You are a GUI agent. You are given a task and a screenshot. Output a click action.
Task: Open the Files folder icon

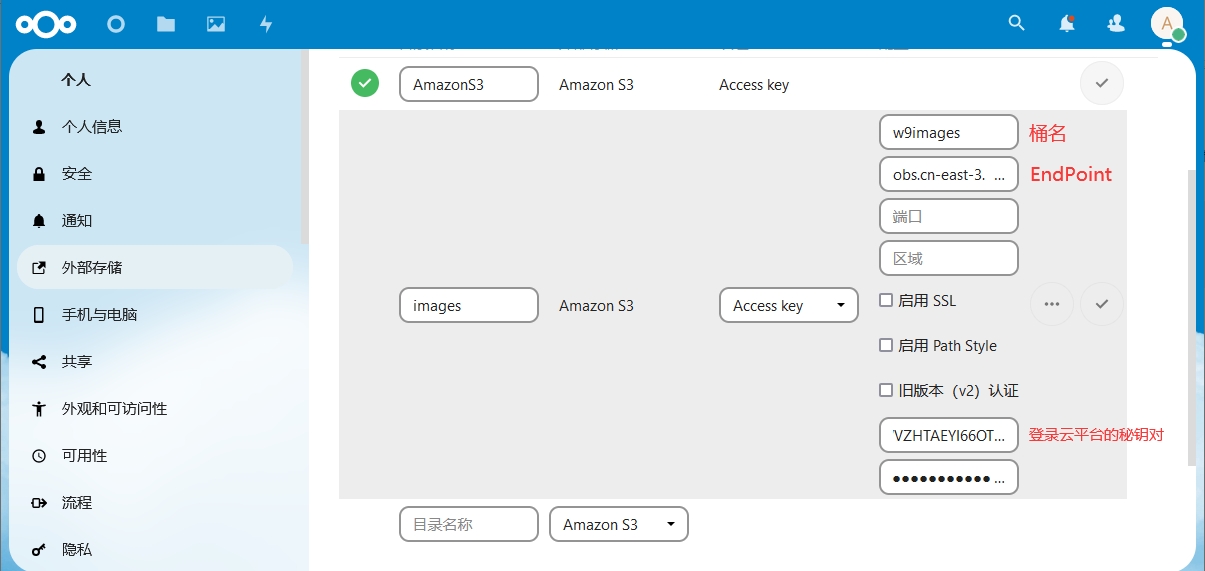click(166, 24)
